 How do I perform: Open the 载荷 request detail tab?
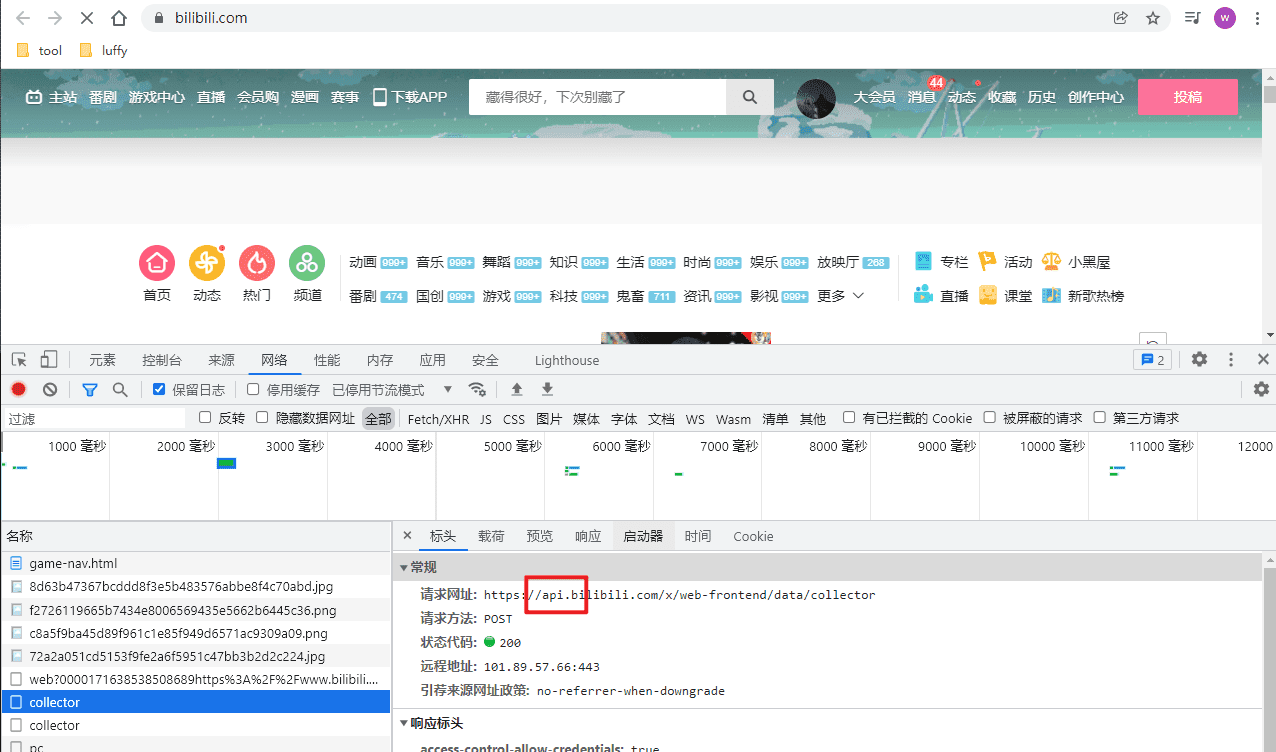click(x=491, y=536)
